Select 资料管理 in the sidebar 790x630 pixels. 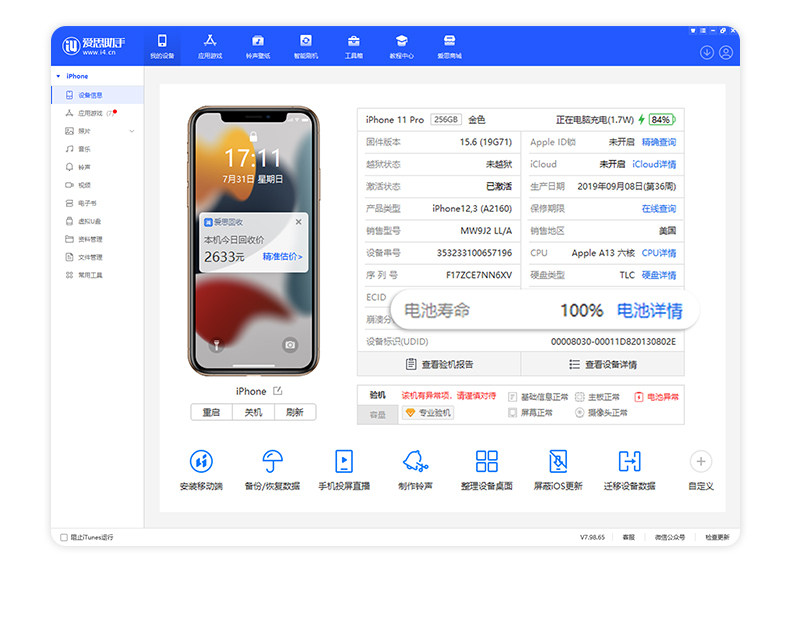97,239
